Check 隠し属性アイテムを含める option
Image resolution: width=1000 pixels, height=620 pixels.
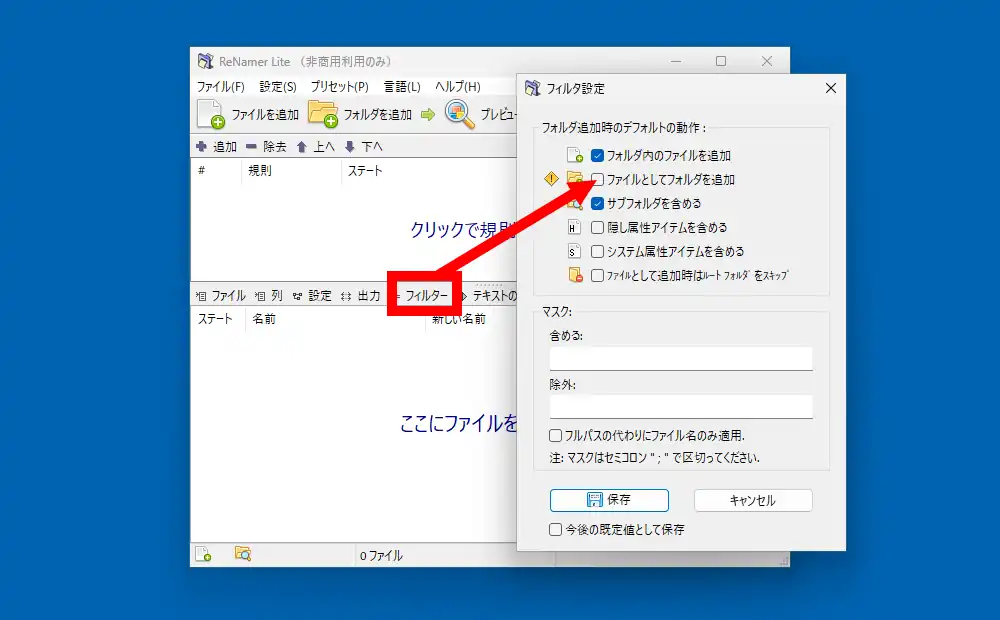(597, 228)
